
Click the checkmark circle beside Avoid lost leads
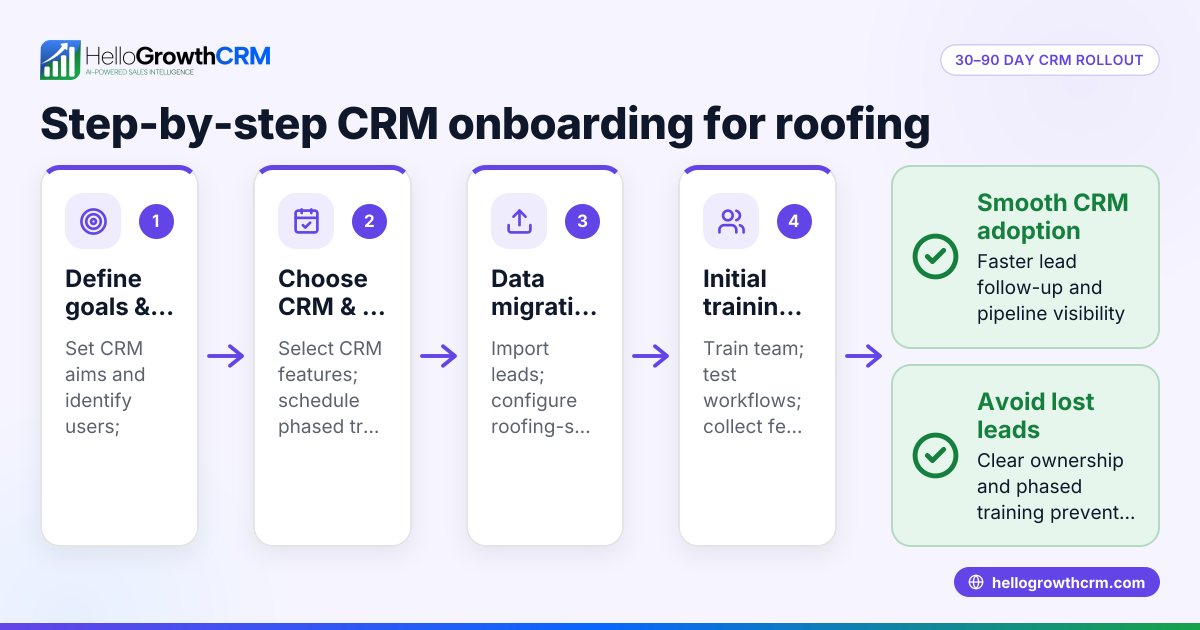(936, 456)
